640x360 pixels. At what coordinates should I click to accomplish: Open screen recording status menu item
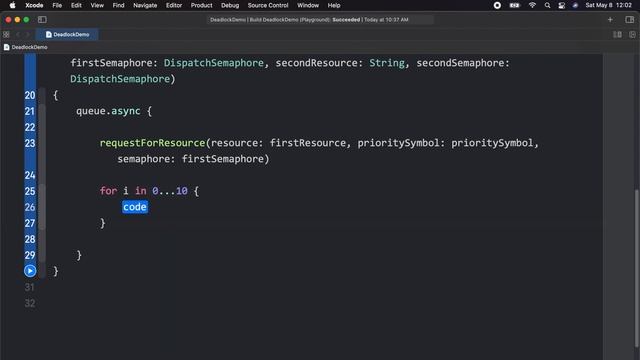tap(497, 5)
